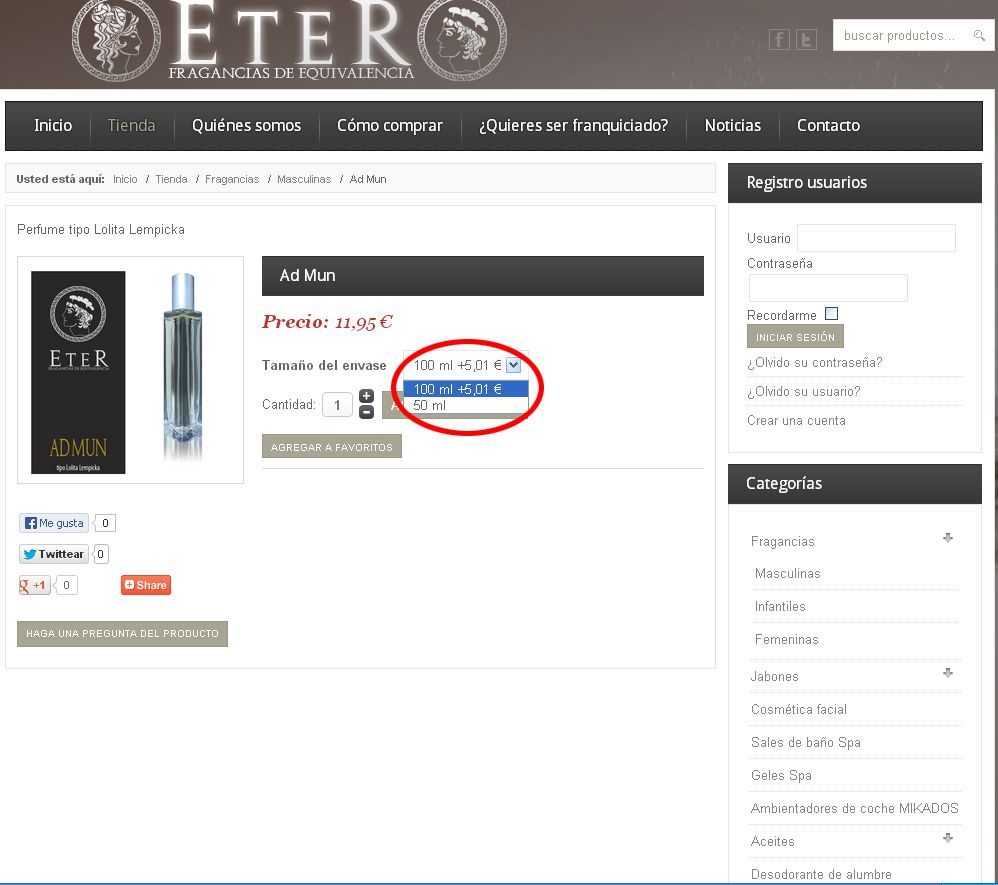Image resolution: width=998 pixels, height=885 pixels.
Task: Click Inicio in the breadcrumb
Action: coord(125,180)
